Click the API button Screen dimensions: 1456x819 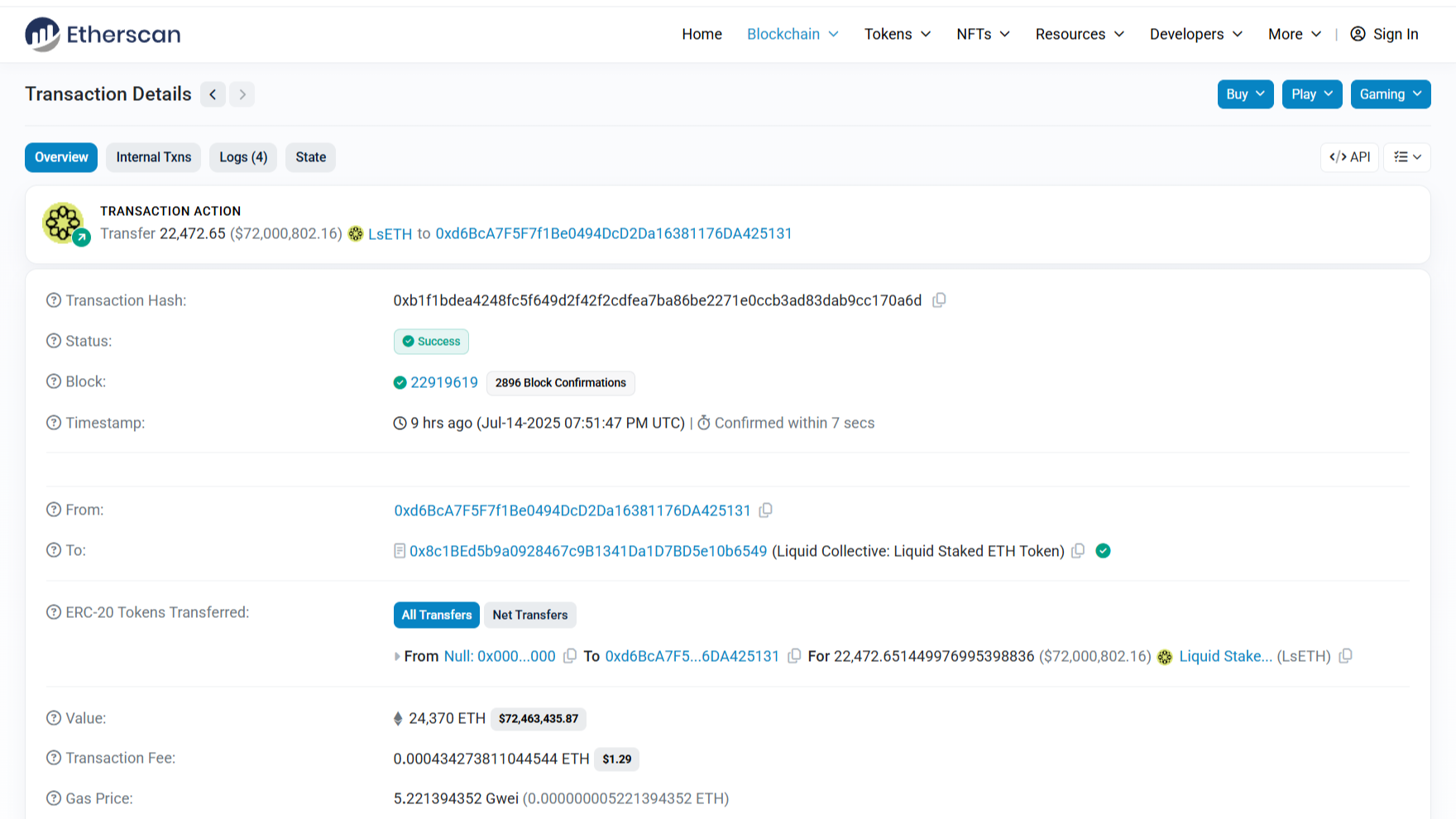point(1349,157)
